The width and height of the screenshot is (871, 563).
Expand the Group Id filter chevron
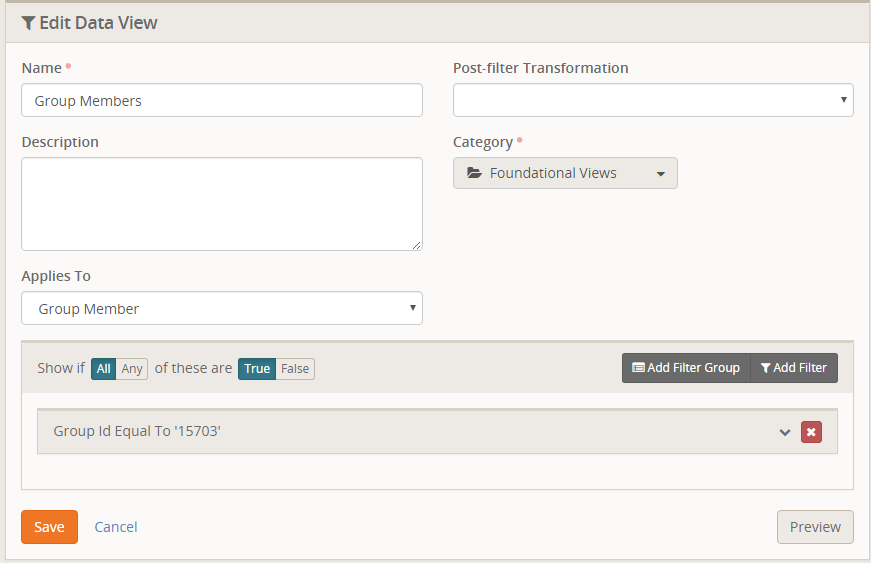[x=785, y=432]
